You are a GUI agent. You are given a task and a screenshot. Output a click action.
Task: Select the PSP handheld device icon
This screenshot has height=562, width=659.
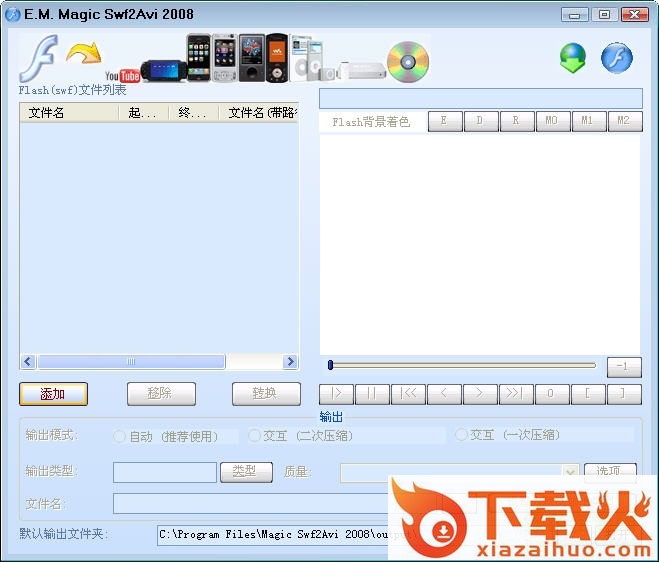[163, 71]
